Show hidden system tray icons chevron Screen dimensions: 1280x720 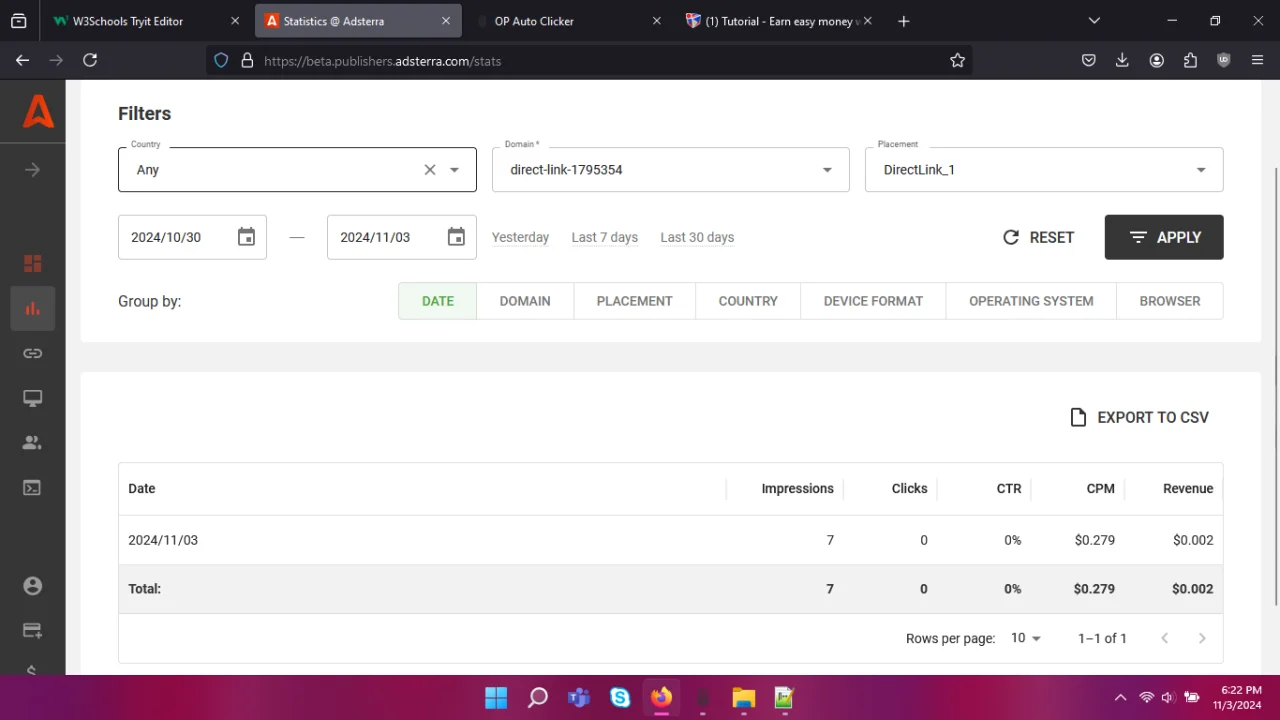[x=1120, y=697]
